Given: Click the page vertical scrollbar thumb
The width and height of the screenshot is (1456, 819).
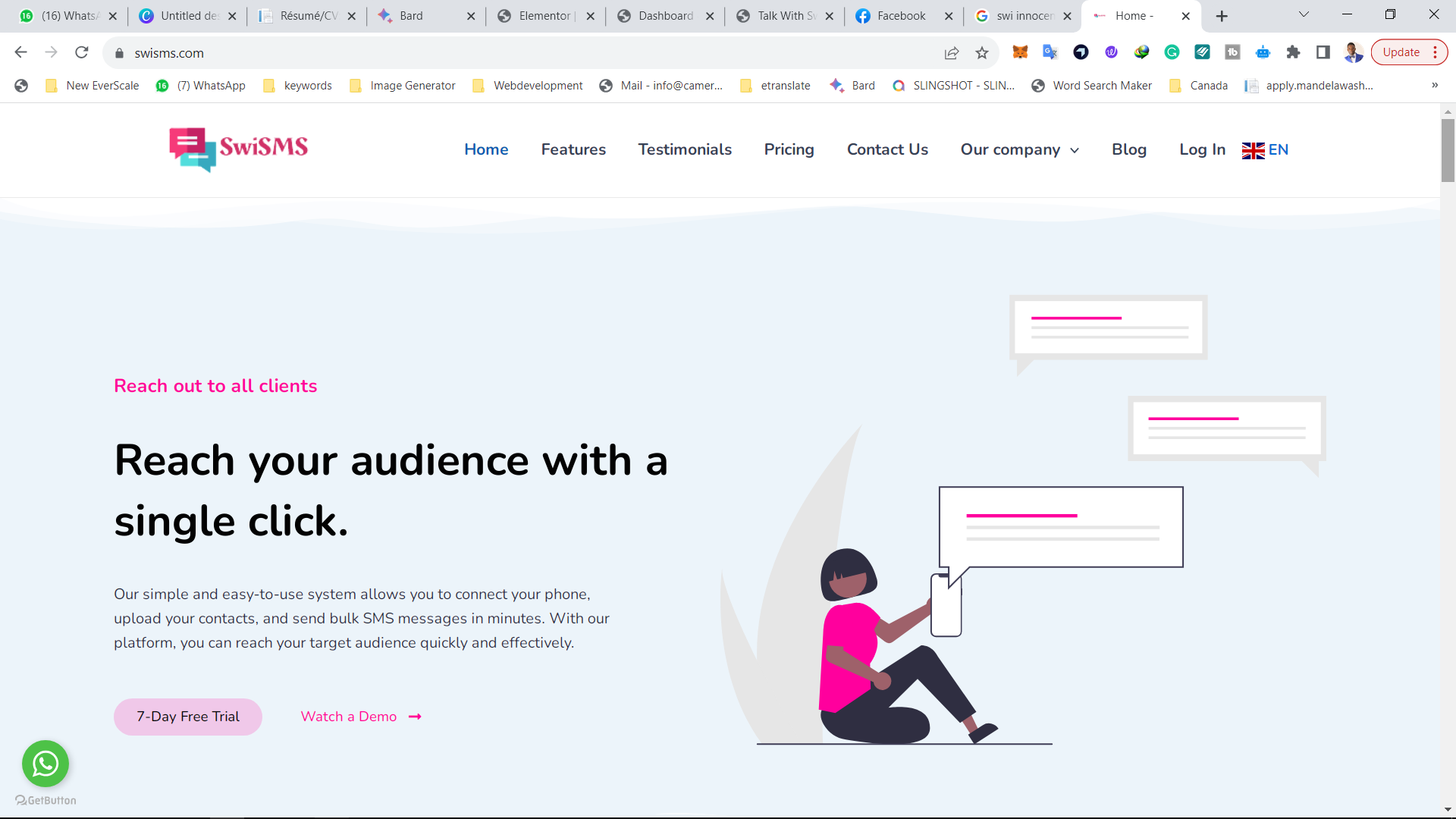Looking at the screenshot, I should coord(1448,150).
